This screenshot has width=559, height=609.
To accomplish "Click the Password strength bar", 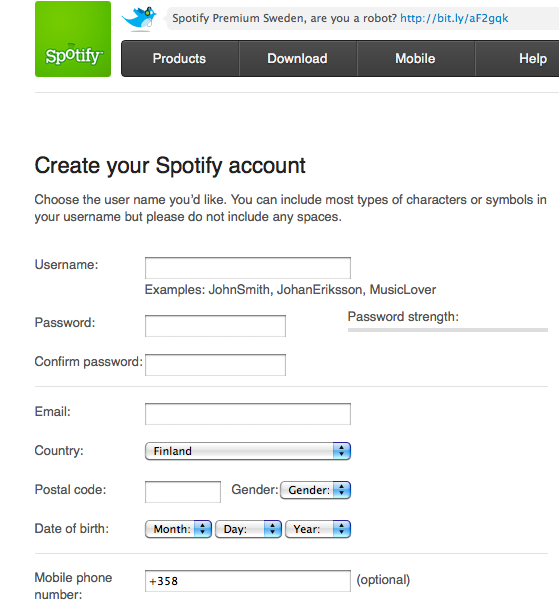I will click(x=448, y=330).
